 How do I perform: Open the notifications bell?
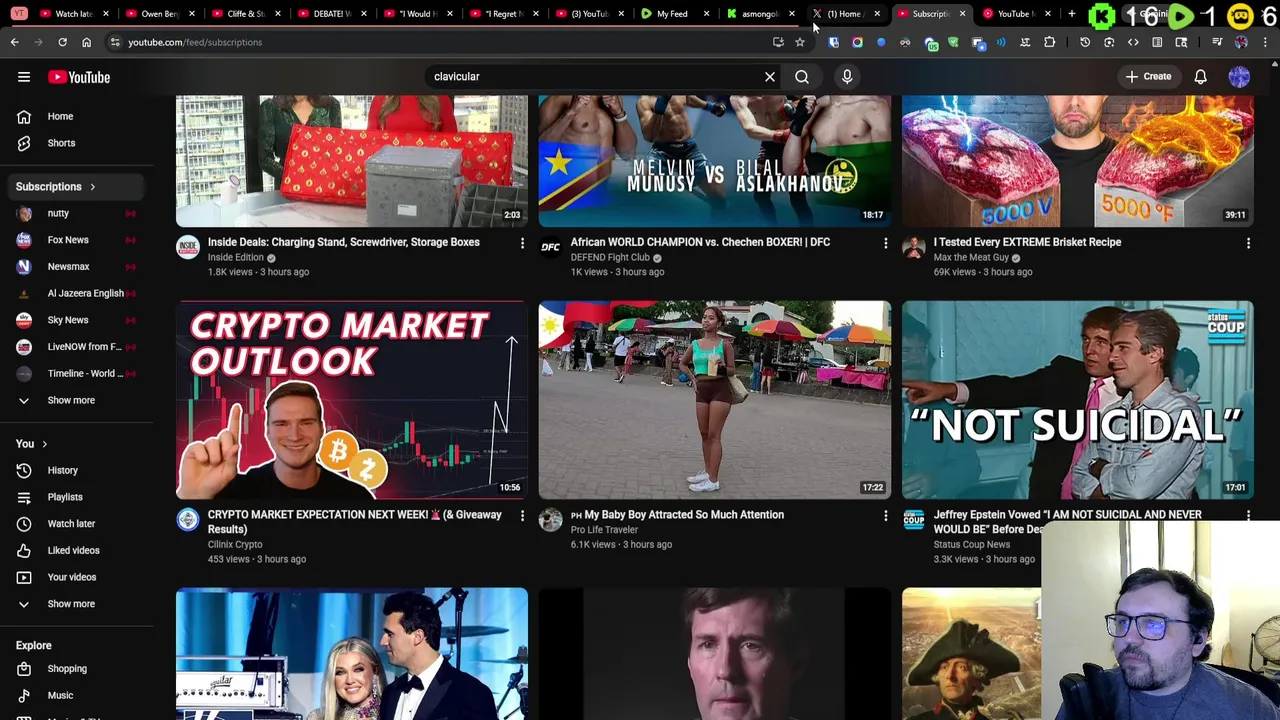pyautogui.click(x=1201, y=76)
